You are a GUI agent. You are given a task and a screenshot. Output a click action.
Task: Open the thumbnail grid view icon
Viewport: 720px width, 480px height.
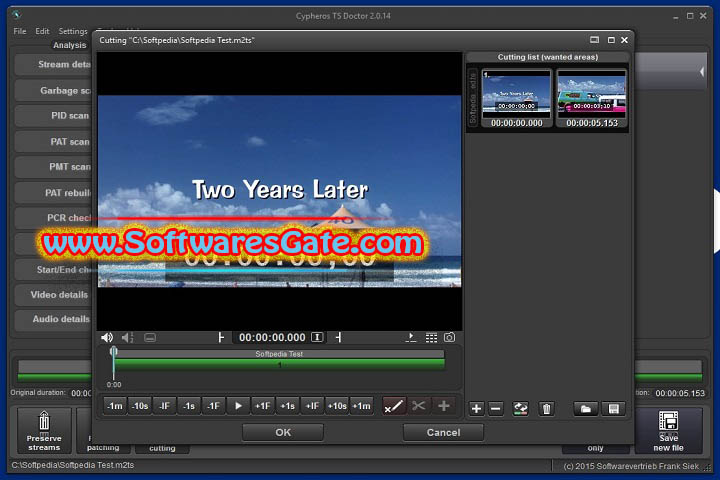tap(431, 338)
